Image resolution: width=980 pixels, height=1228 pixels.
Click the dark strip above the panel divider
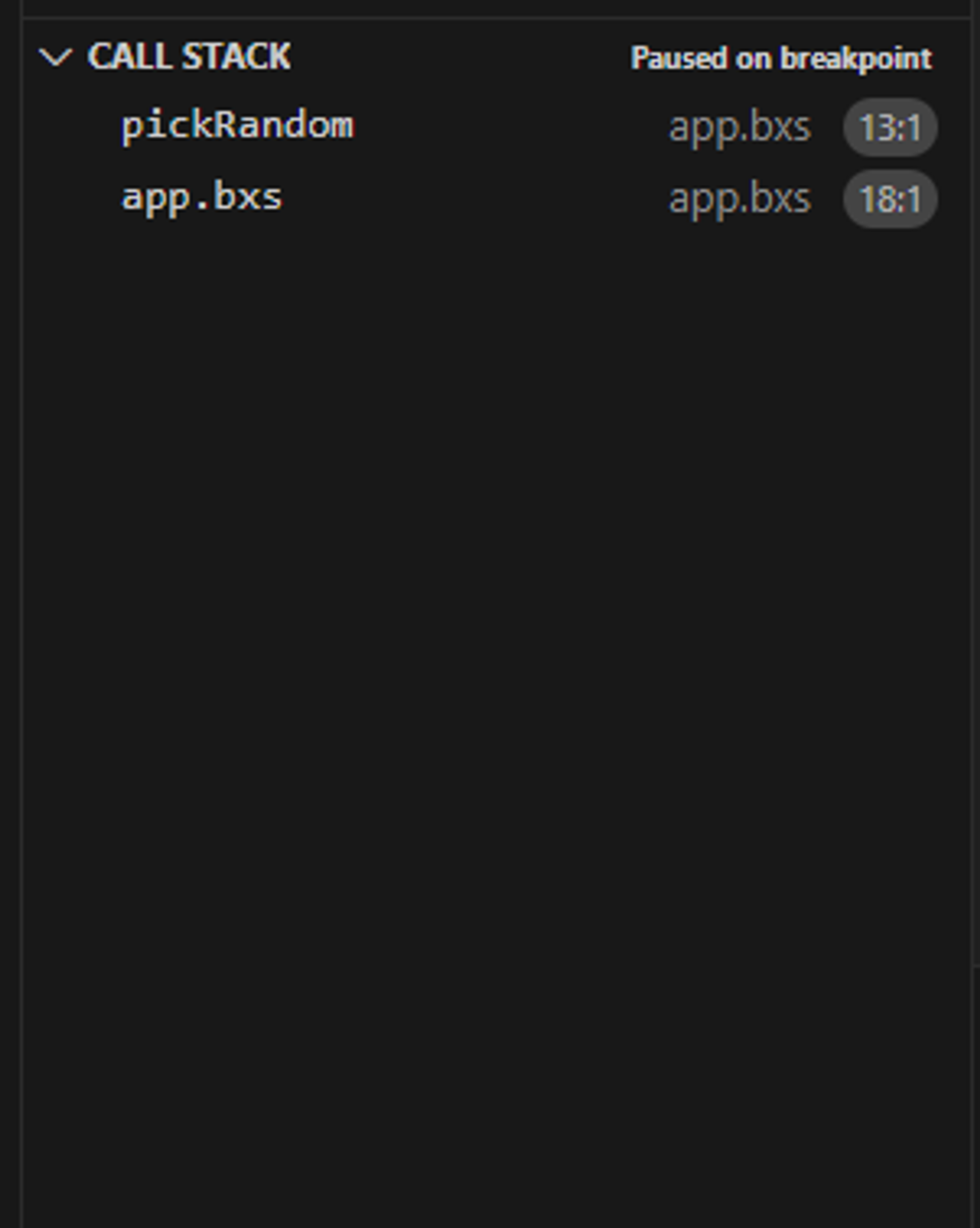(x=495, y=7)
